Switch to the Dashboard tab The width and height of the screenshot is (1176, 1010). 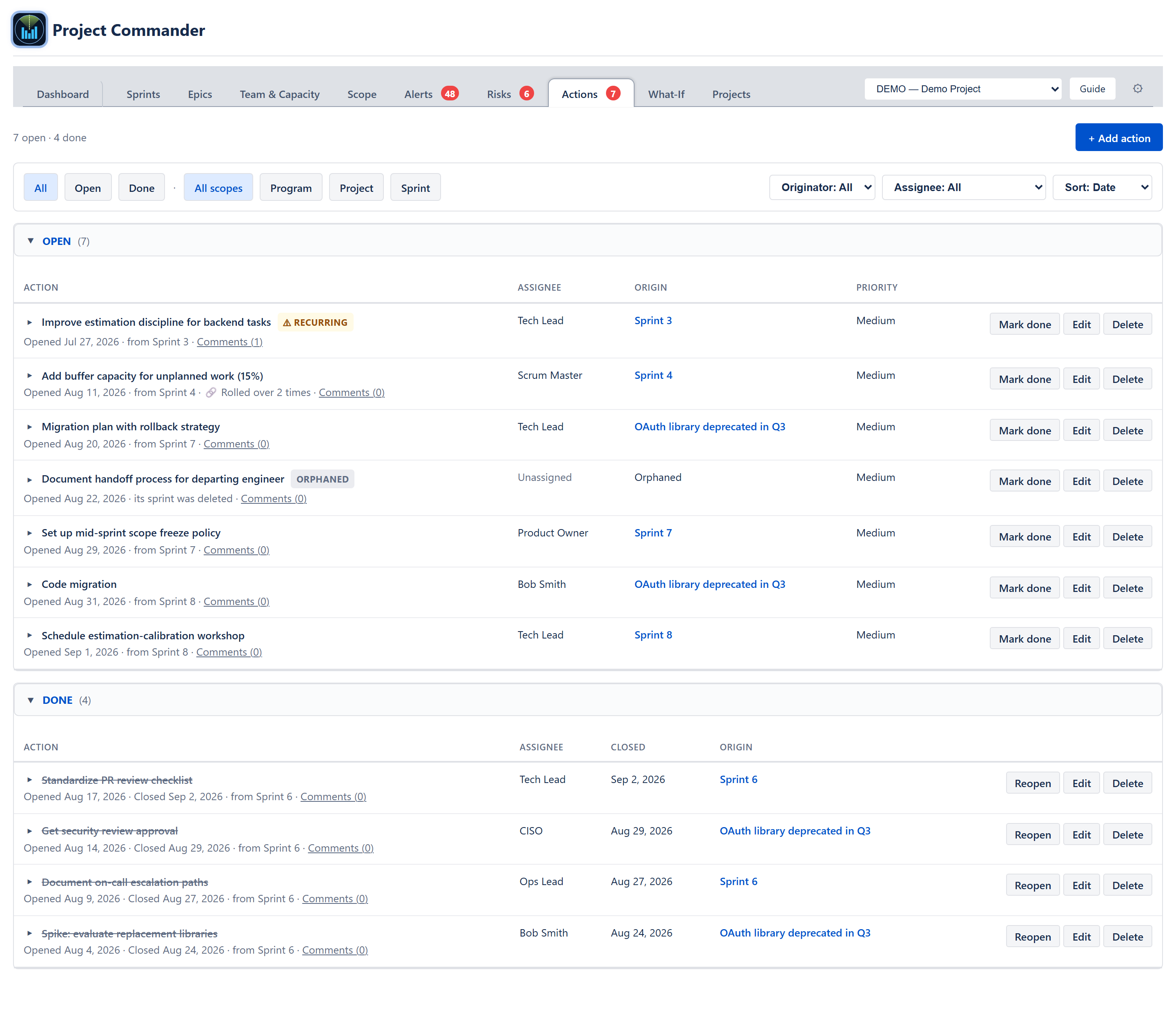click(x=63, y=94)
